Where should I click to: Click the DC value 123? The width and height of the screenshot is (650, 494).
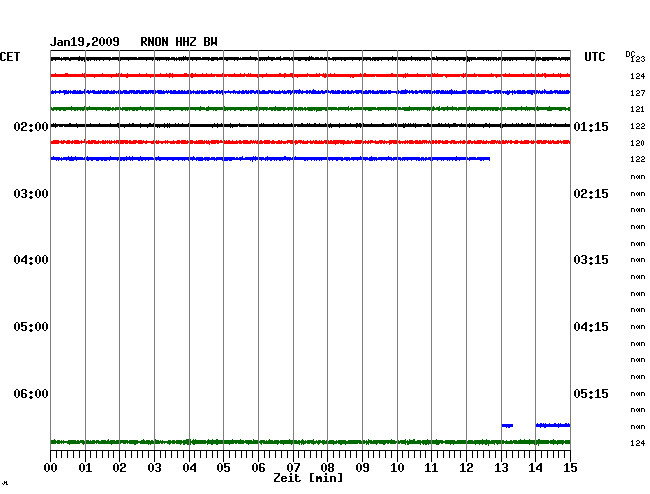[x=638, y=59]
